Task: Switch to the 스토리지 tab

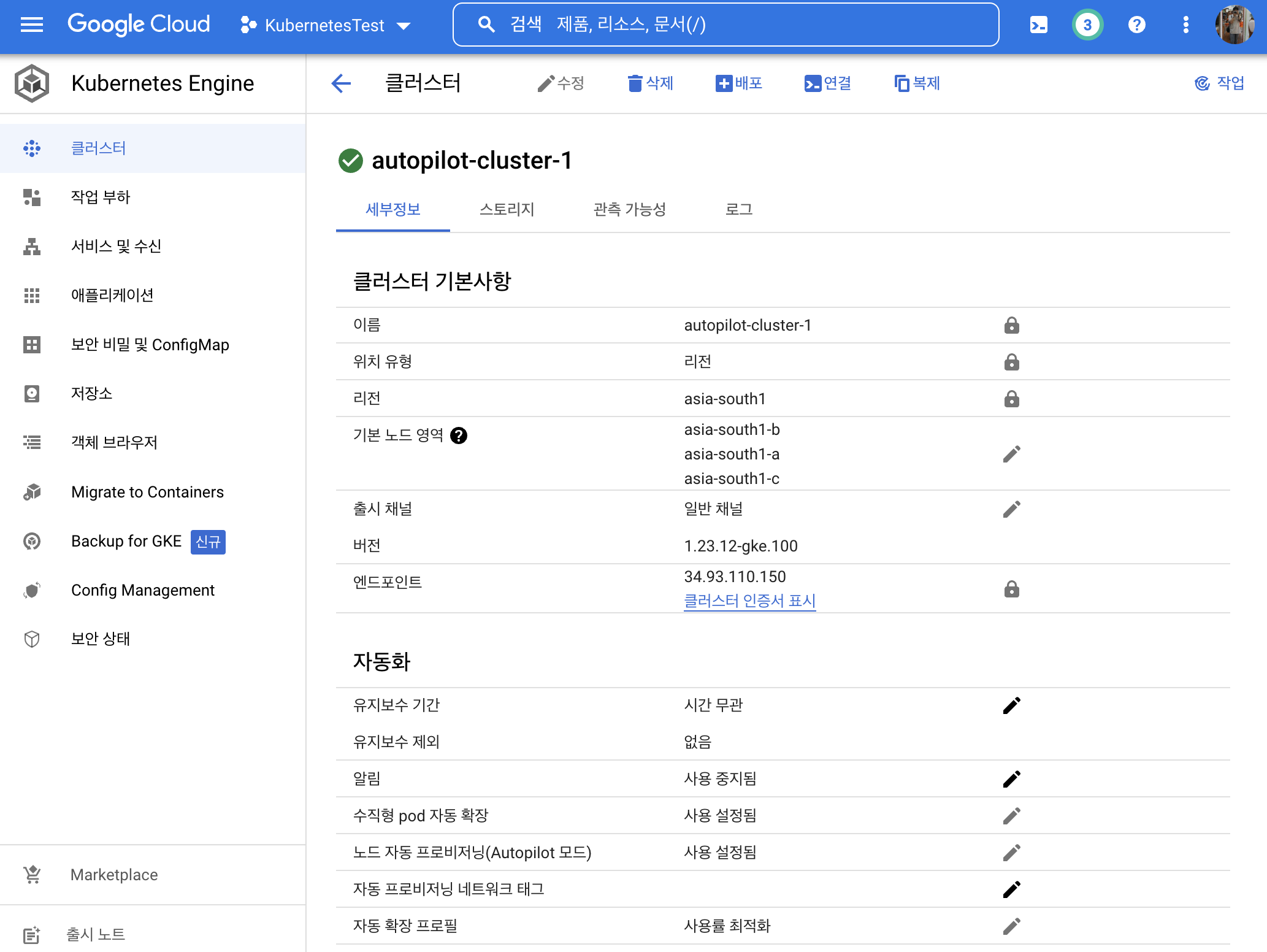Action: coord(507,210)
